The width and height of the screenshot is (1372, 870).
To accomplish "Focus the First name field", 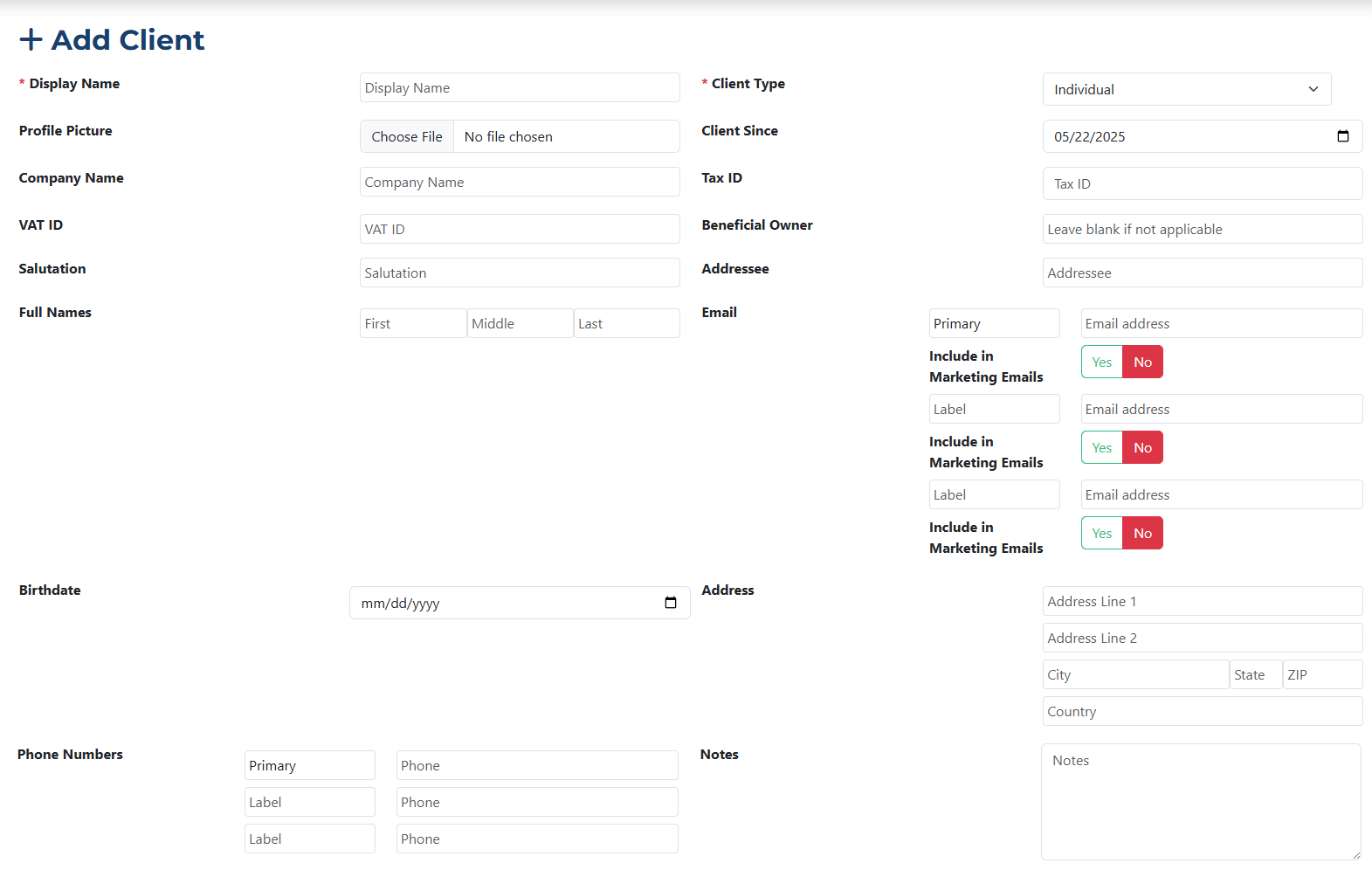I will 413,323.
